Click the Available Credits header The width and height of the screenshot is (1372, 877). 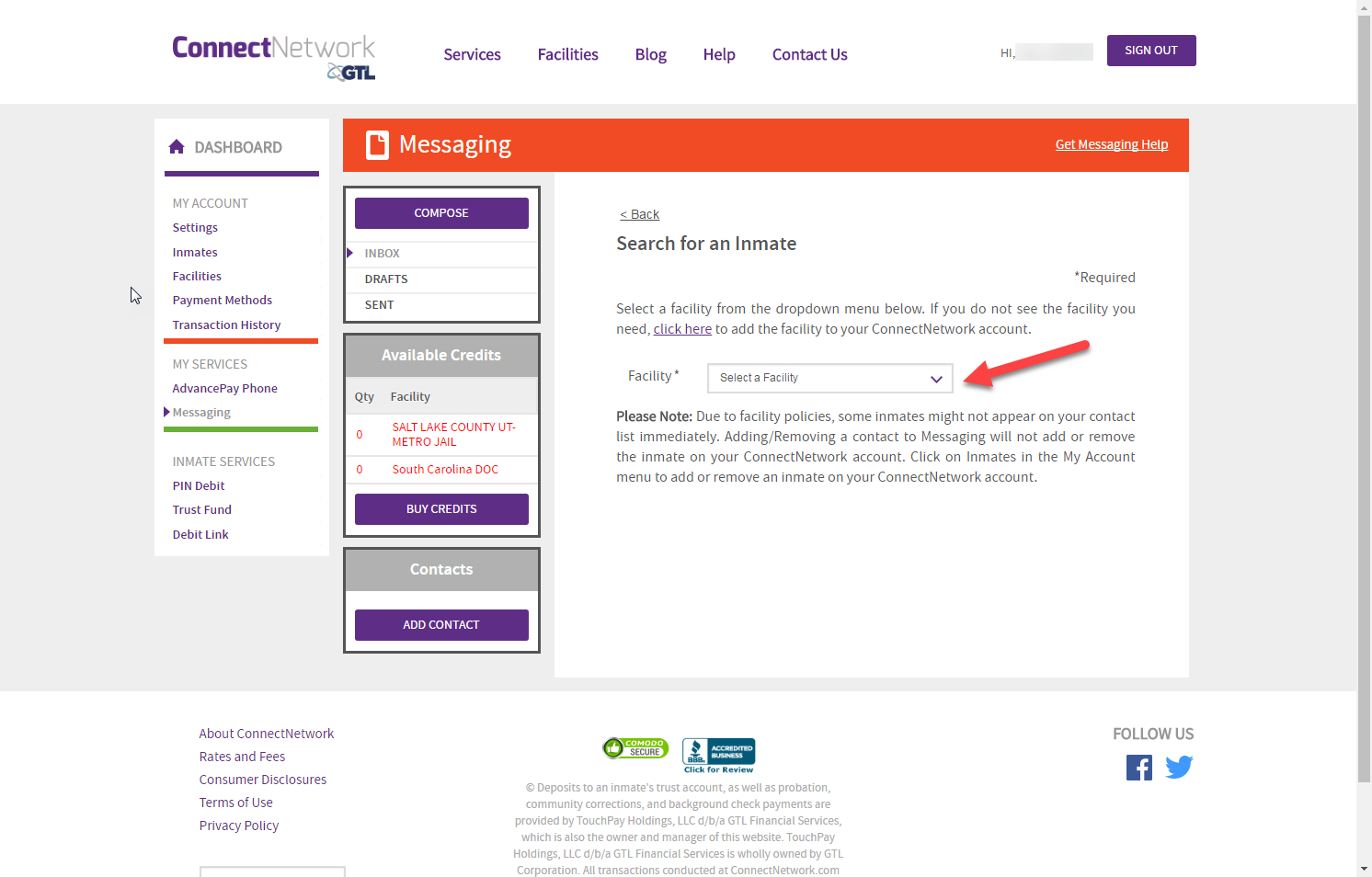441,356
